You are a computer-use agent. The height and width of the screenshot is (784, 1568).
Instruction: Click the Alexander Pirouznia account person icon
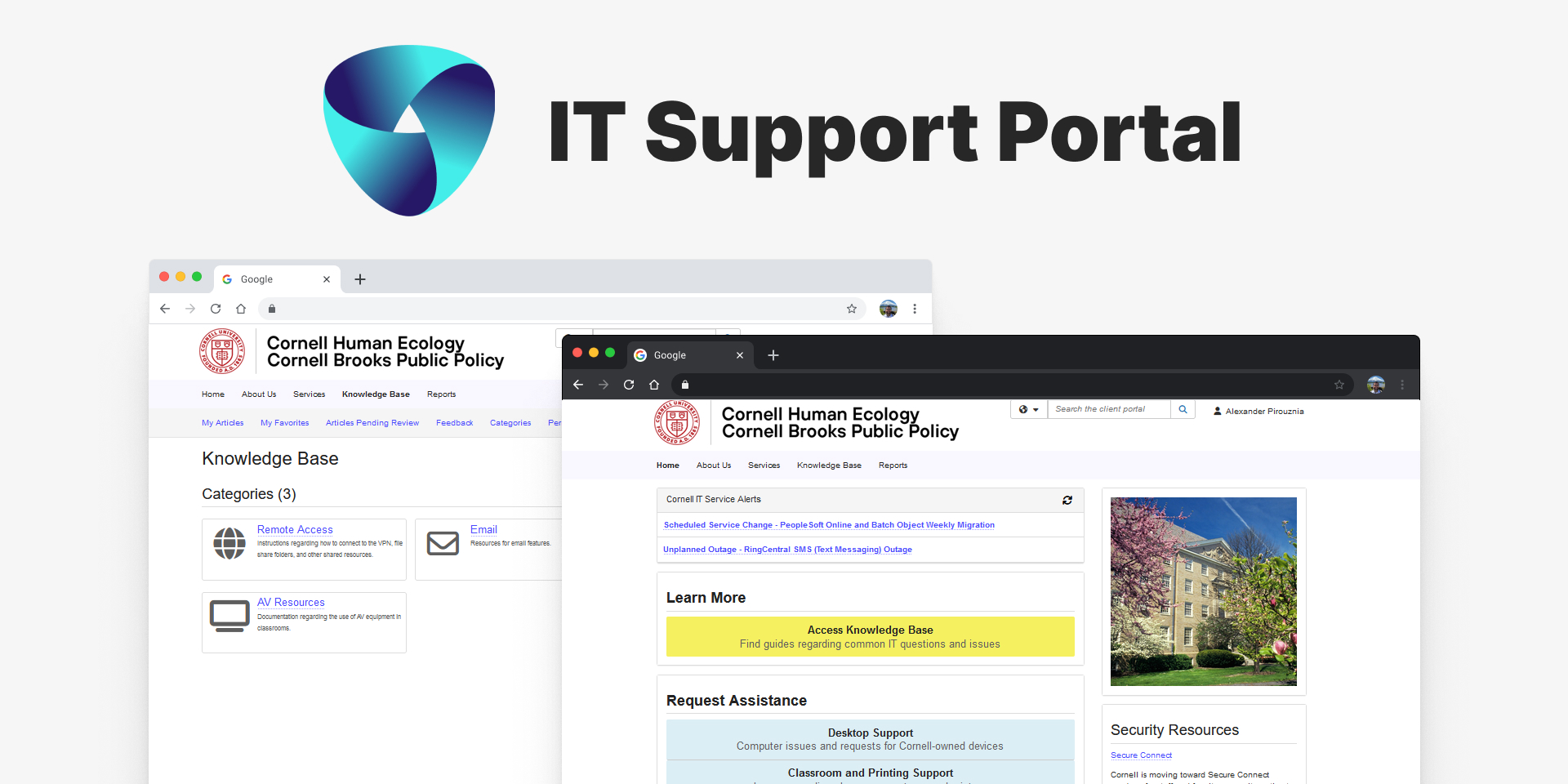pyautogui.click(x=1216, y=411)
